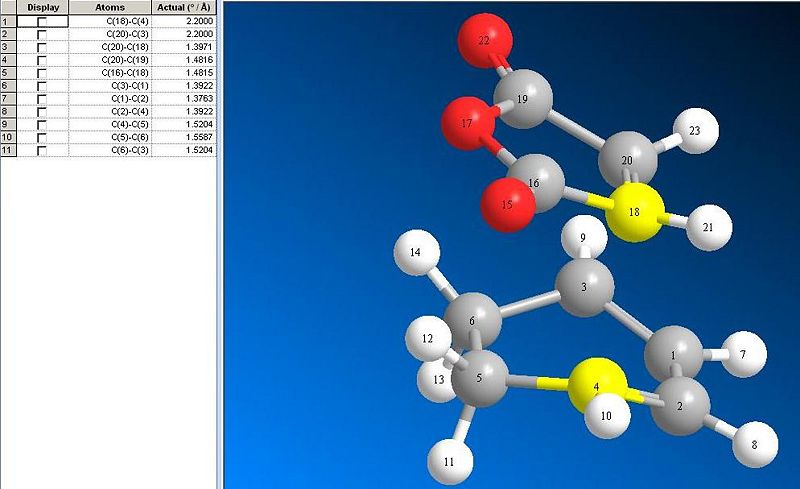
Task: Select red oxygen atom 17 in model
Action: [467, 124]
